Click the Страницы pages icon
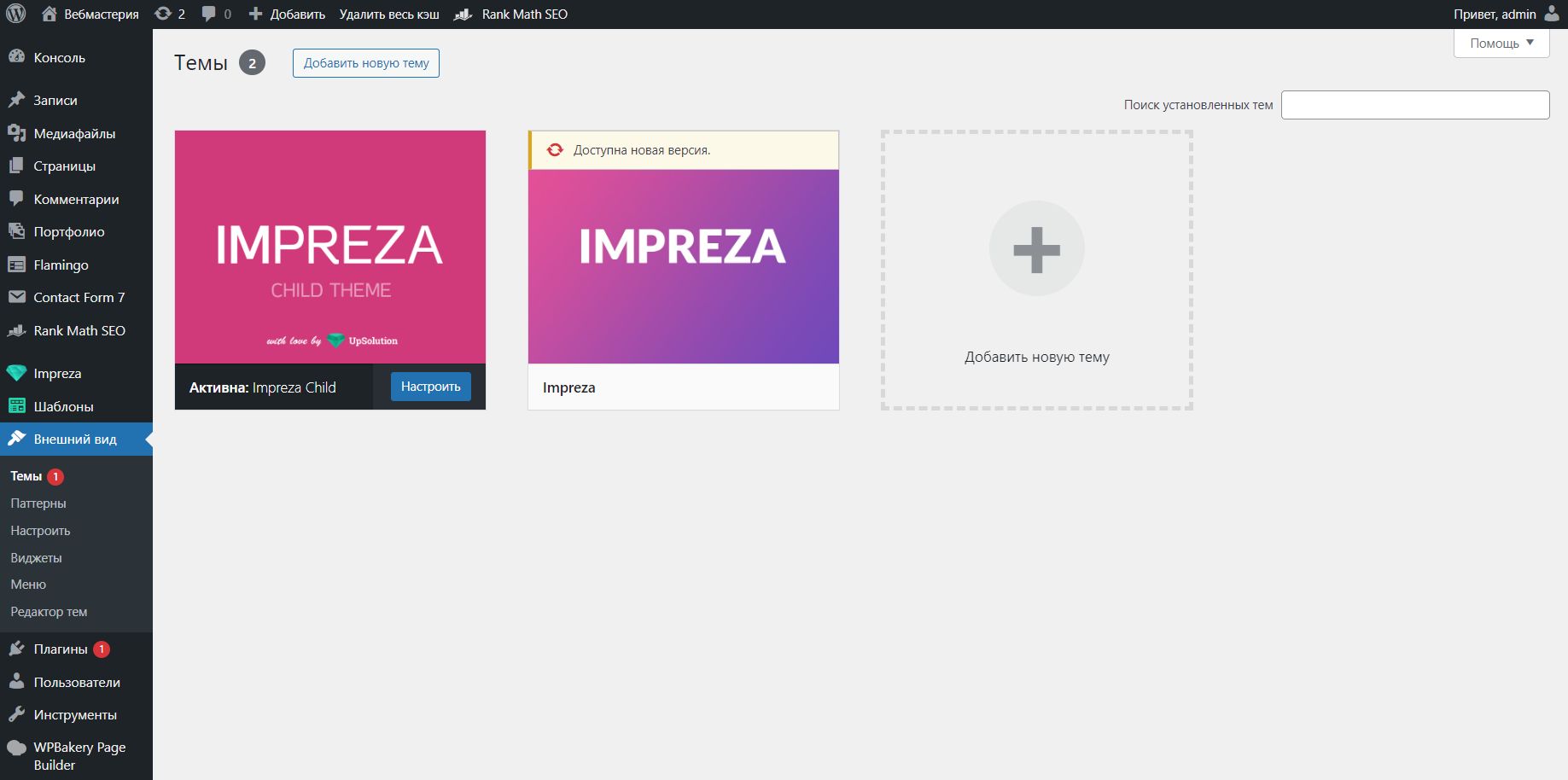Screen dimensions: 1568x780 [16, 166]
